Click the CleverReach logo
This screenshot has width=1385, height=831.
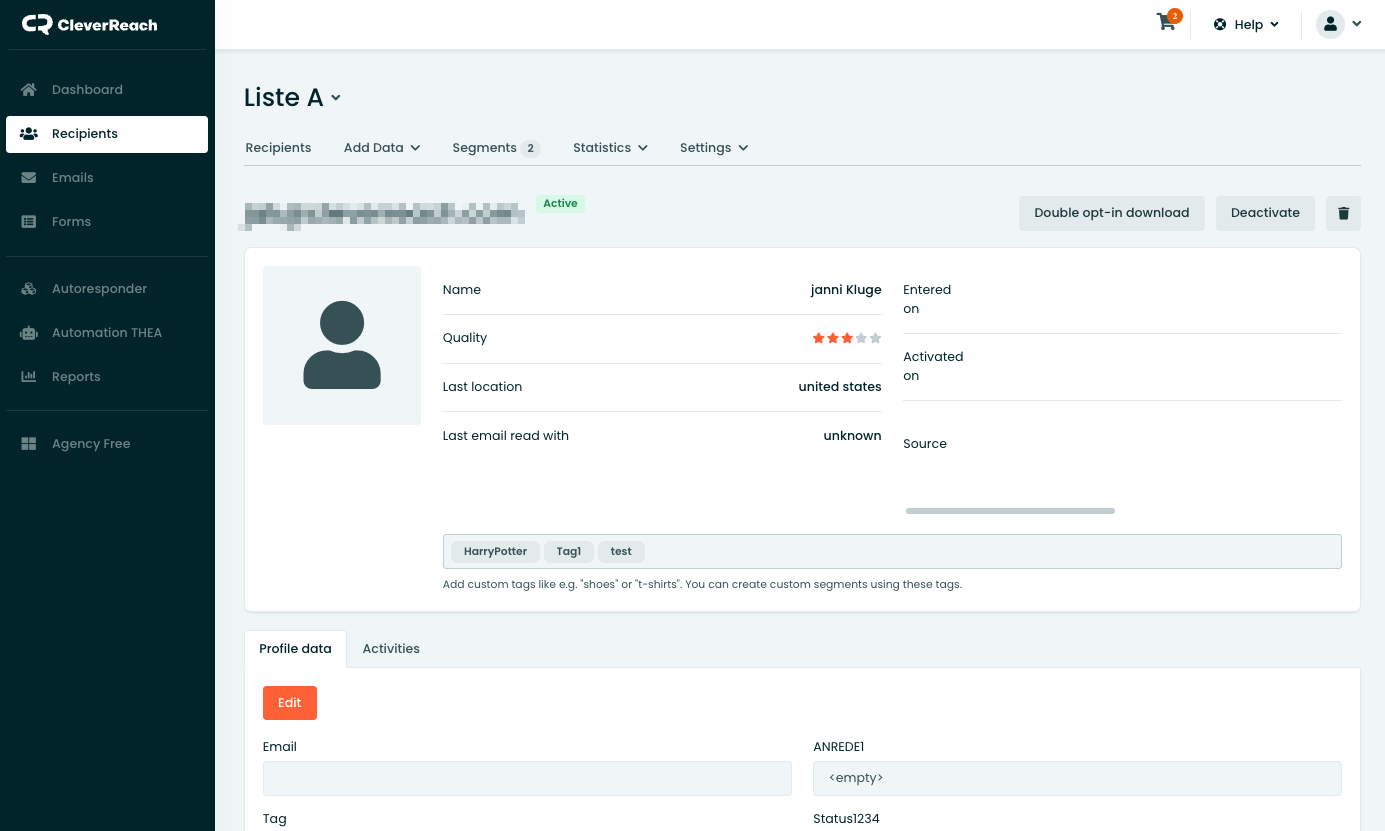click(x=90, y=24)
